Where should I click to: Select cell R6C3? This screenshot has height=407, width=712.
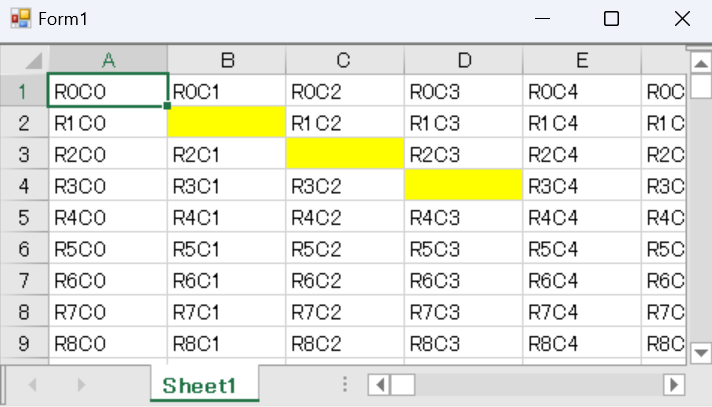point(464,280)
